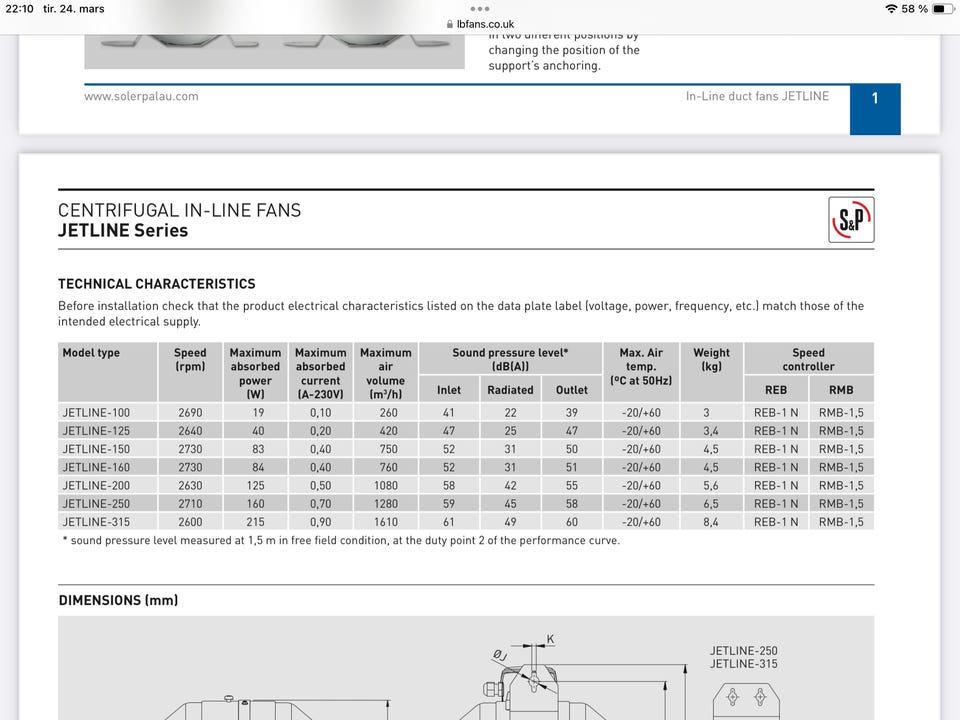Tap current value 0,90 for JETLINE-315
This screenshot has width=960, height=720.
pyautogui.click(x=320, y=522)
